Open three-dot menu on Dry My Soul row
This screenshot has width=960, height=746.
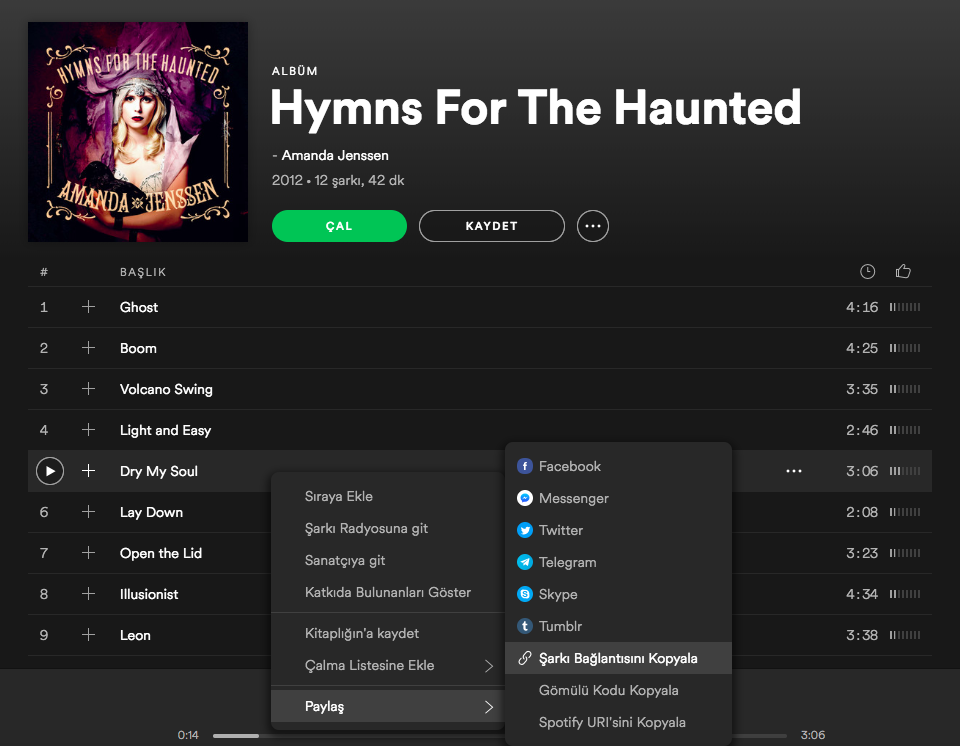[794, 471]
